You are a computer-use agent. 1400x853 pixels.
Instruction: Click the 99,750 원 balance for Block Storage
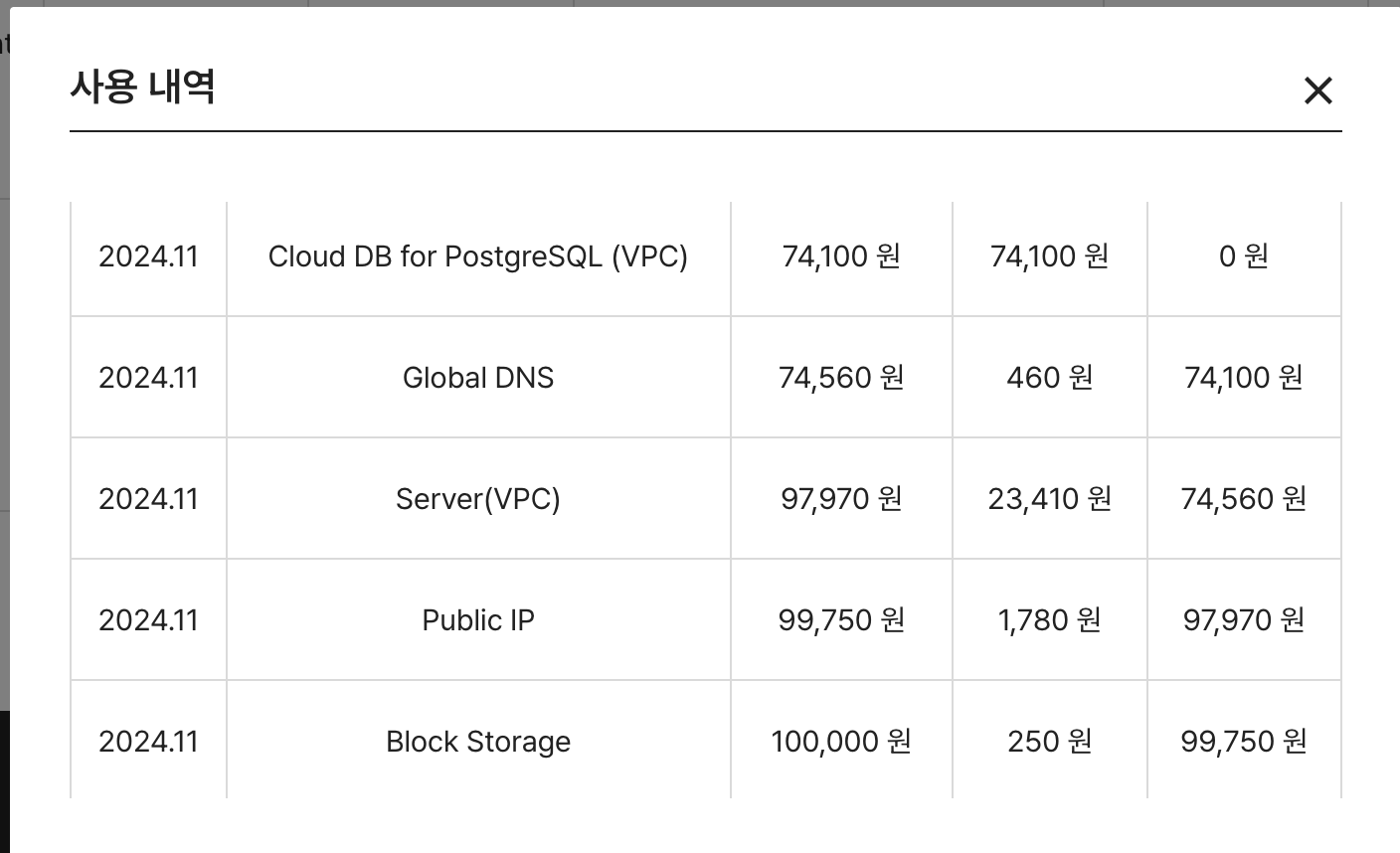click(1243, 741)
